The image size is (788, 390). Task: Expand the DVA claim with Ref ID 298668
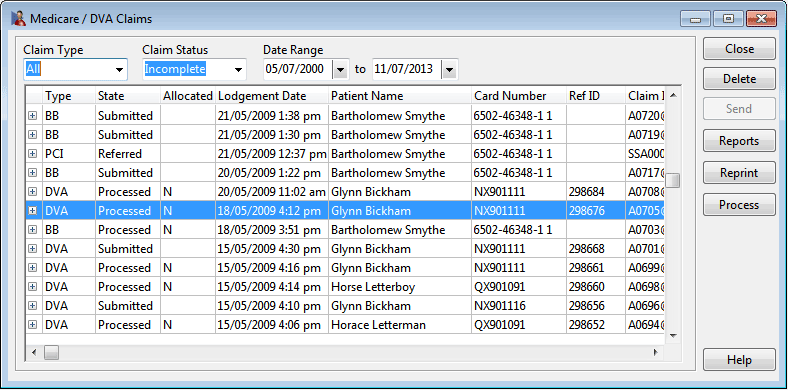tap(33, 249)
